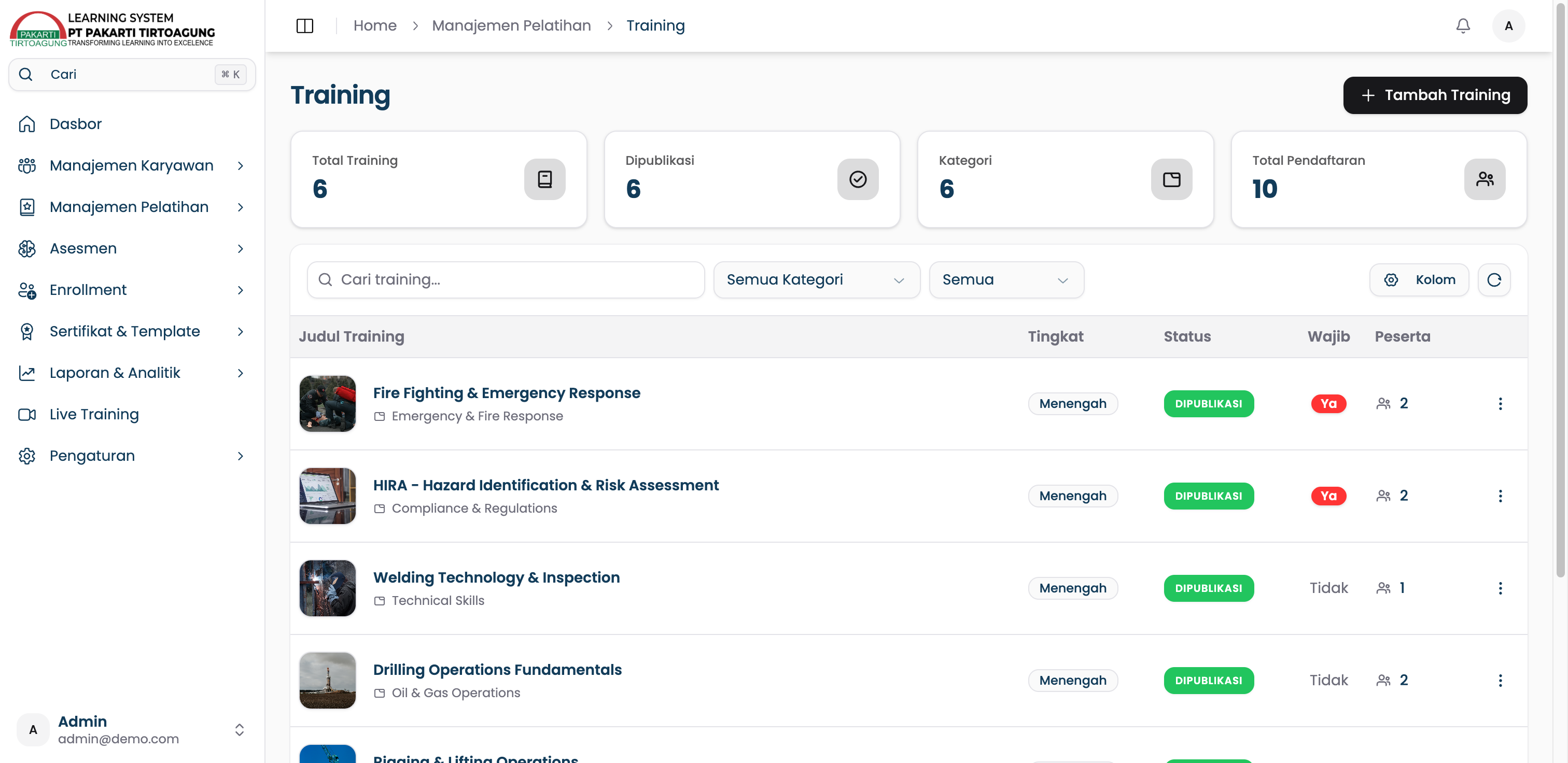This screenshot has height=763, width=1568.
Task: Click the Live Training video icon
Action: pos(27,414)
